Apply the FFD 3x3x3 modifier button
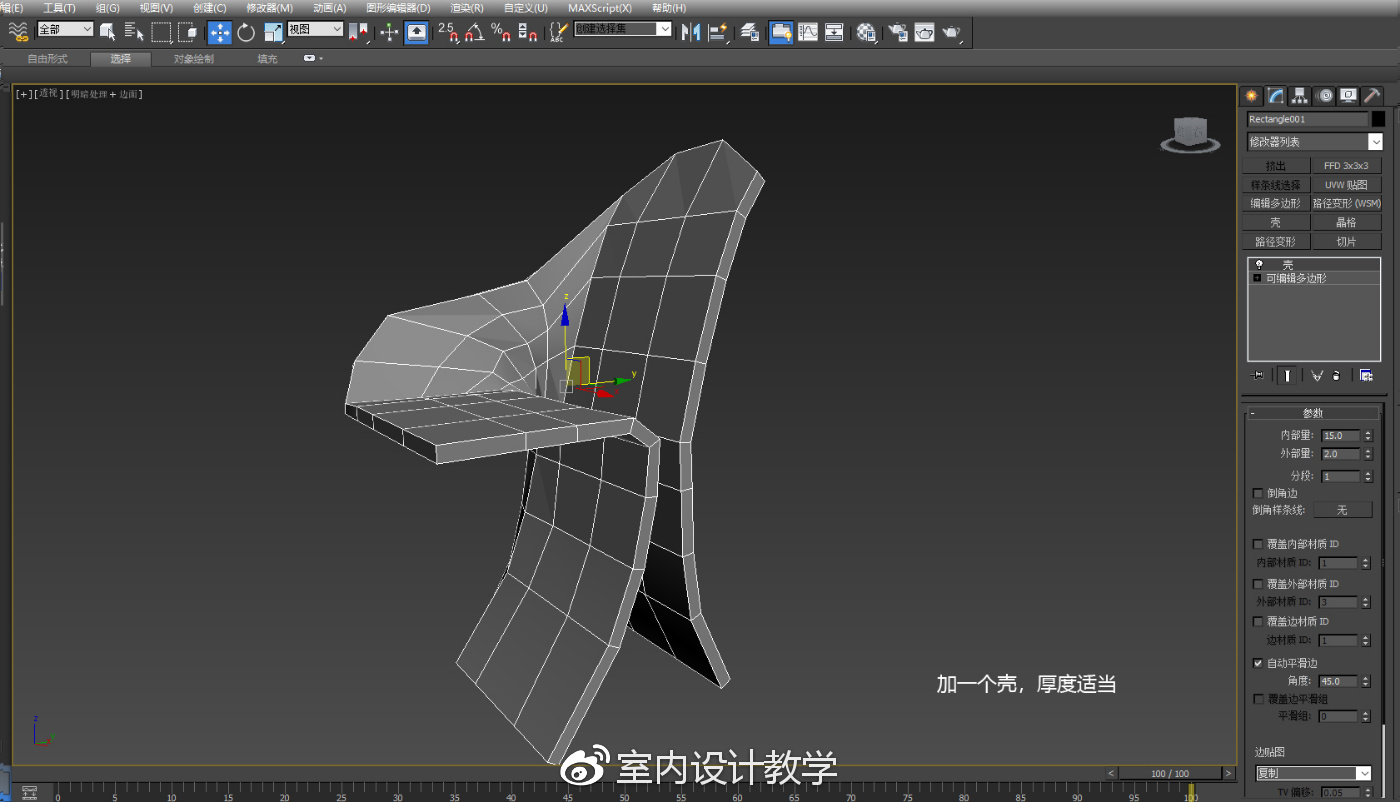Screen dimensions: 1400x802 pos(1347,164)
